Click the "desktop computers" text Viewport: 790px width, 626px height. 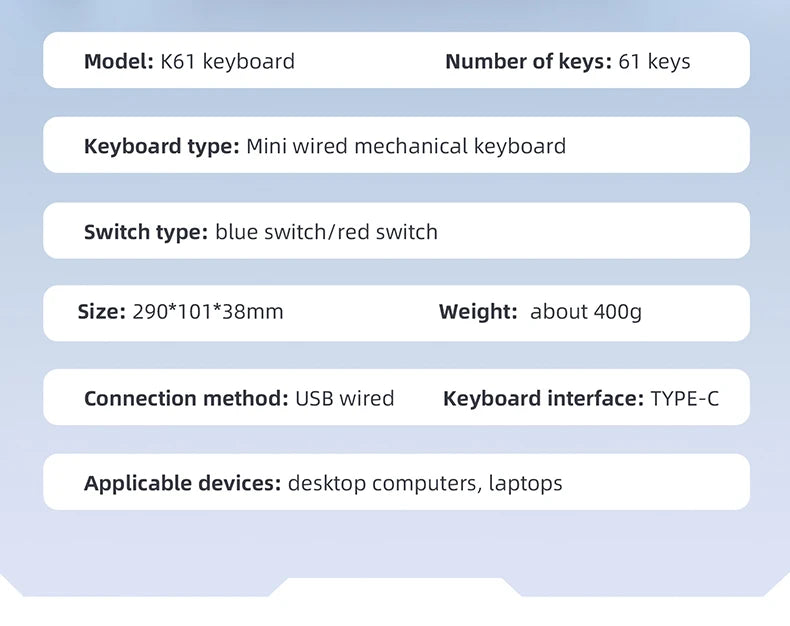(382, 484)
